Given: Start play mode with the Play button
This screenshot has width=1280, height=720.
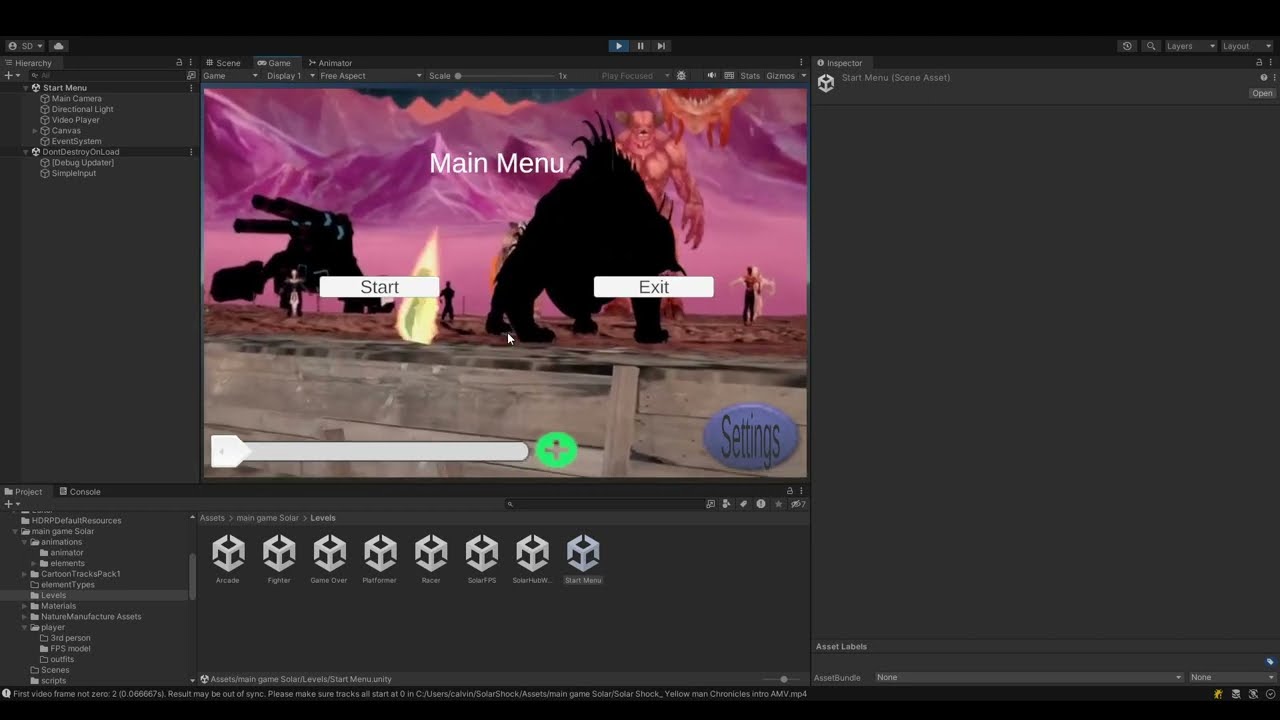Looking at the screenshot, I should pyautogui.click(x=618, y=46).
